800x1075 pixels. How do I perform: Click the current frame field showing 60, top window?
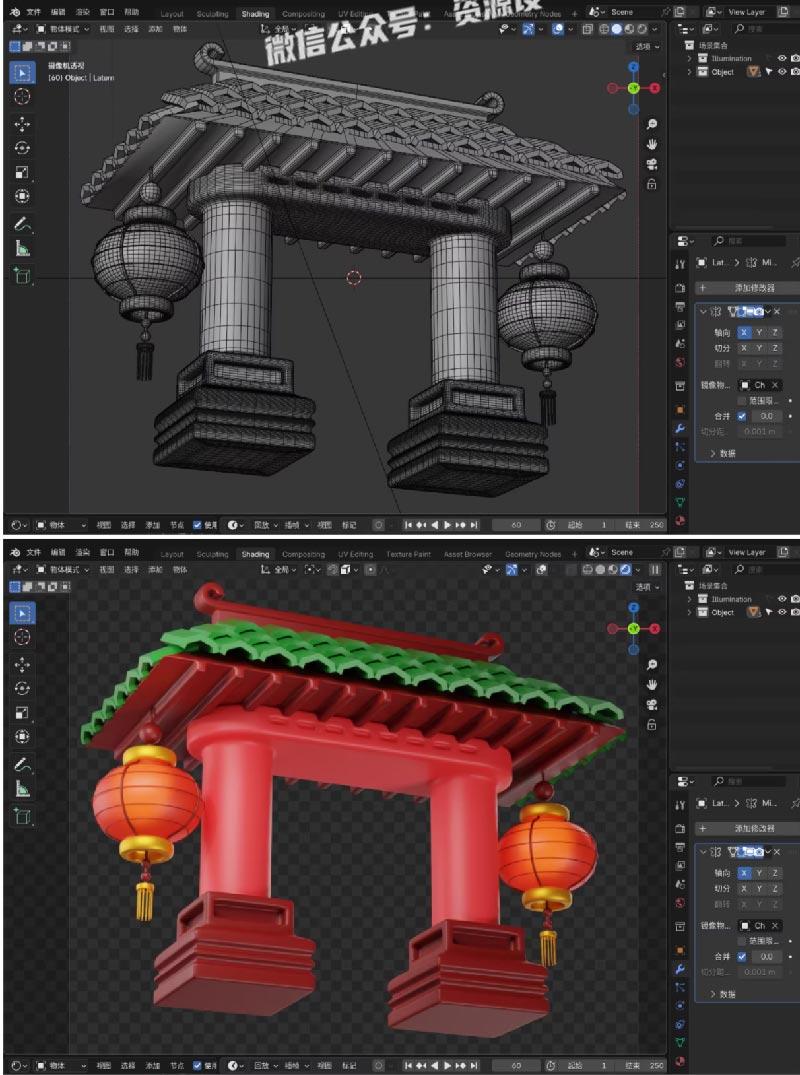tap(516, 525)
